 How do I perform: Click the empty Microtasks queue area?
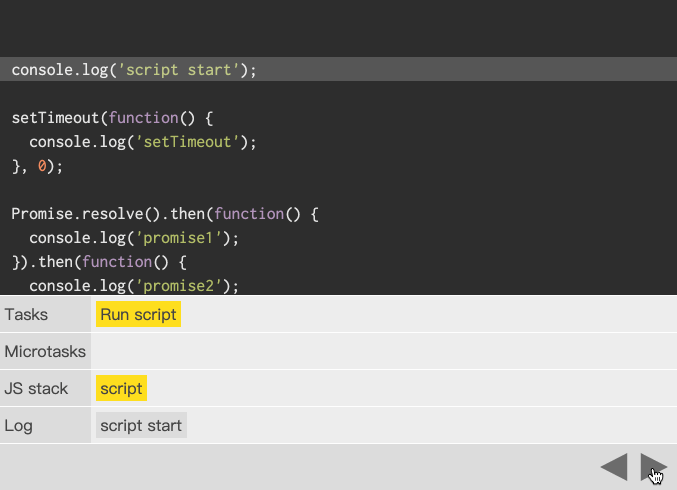pos(384,351)
